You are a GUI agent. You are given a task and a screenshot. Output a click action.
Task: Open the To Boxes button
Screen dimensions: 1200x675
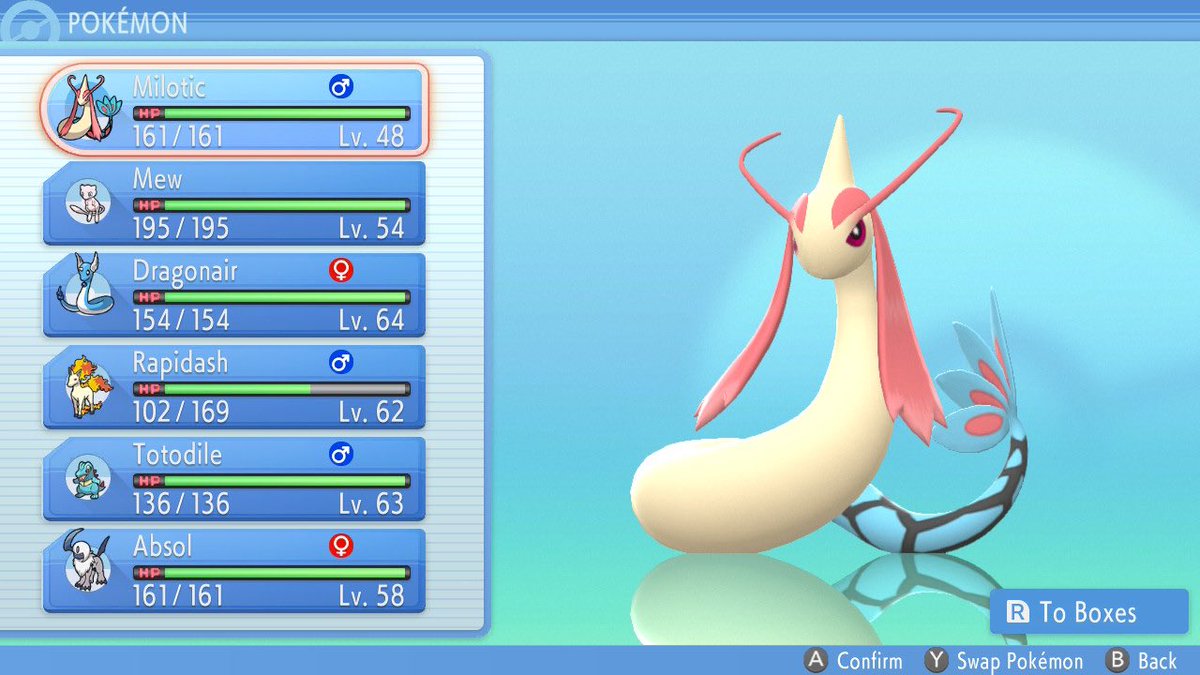[1089, 612]
